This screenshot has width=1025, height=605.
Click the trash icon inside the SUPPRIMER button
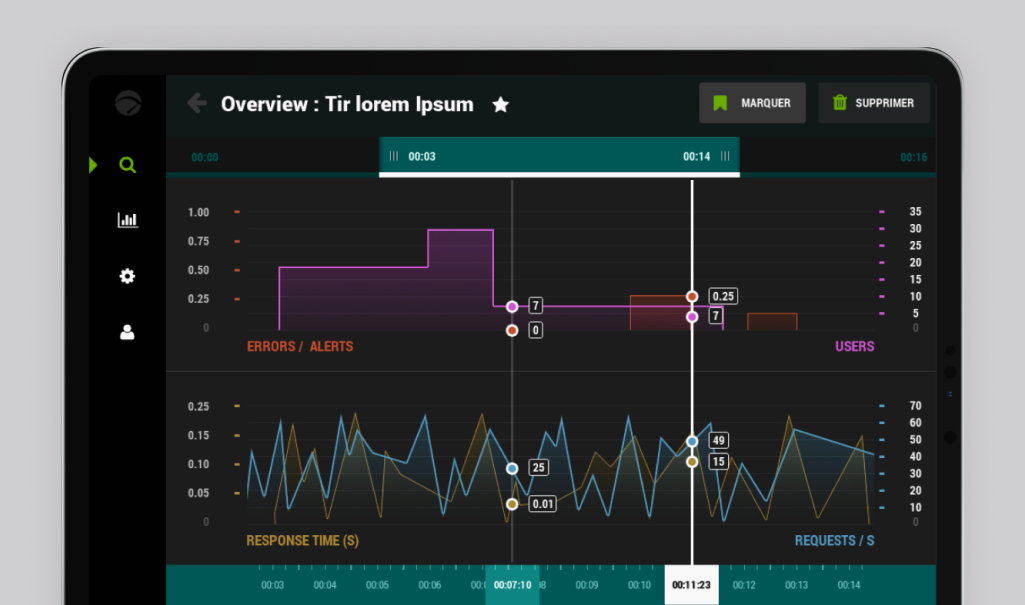[838, 102]
